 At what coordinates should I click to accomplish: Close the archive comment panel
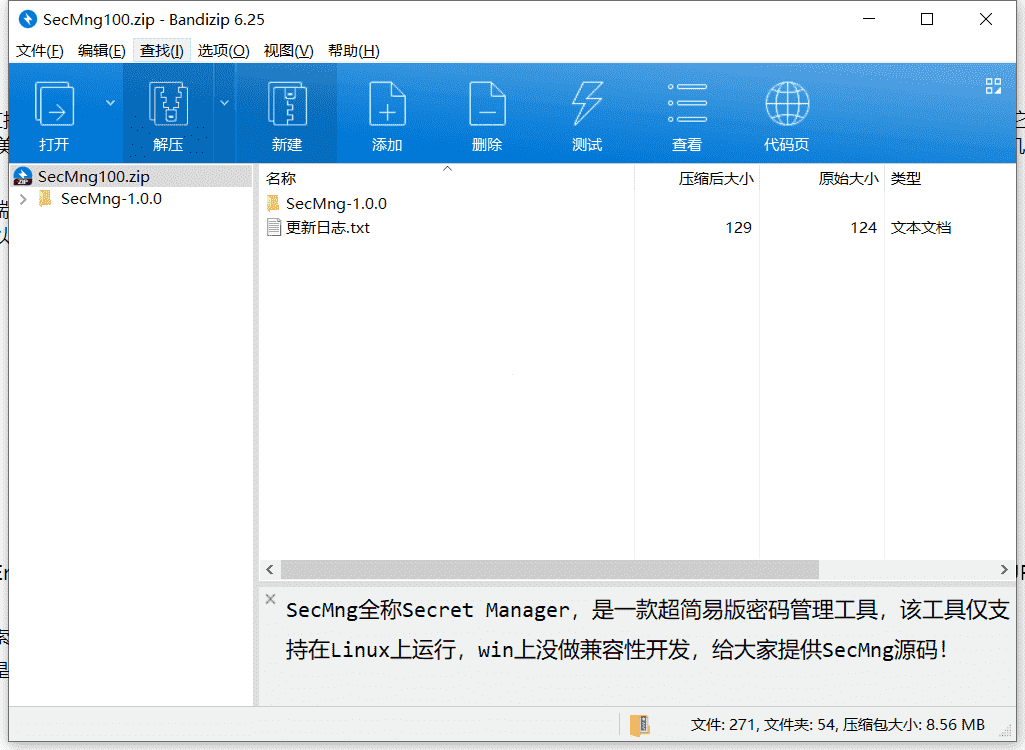click(271, 598)
